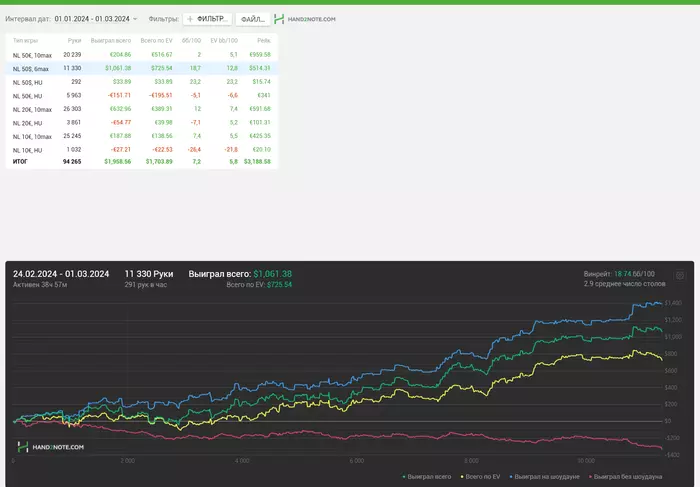Click Винрейт 18.74 бб/100 in chart header

tap(619, 274)
